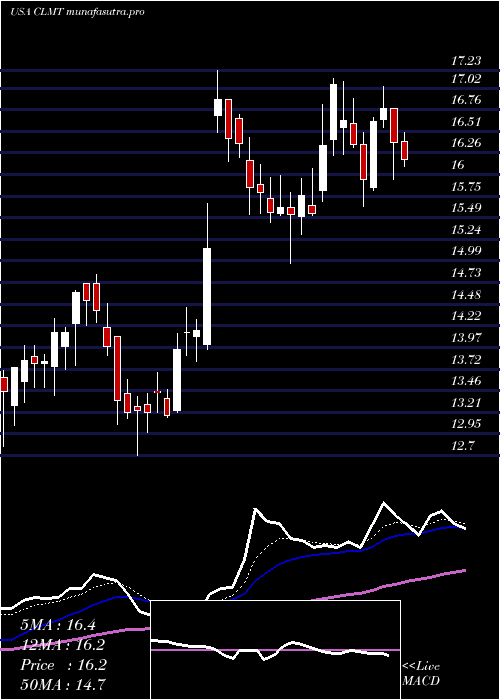Click the 17.02 price axis label
Image resolution: width=500 pixels, height=700 pixels.
click(x=467, y=79)
